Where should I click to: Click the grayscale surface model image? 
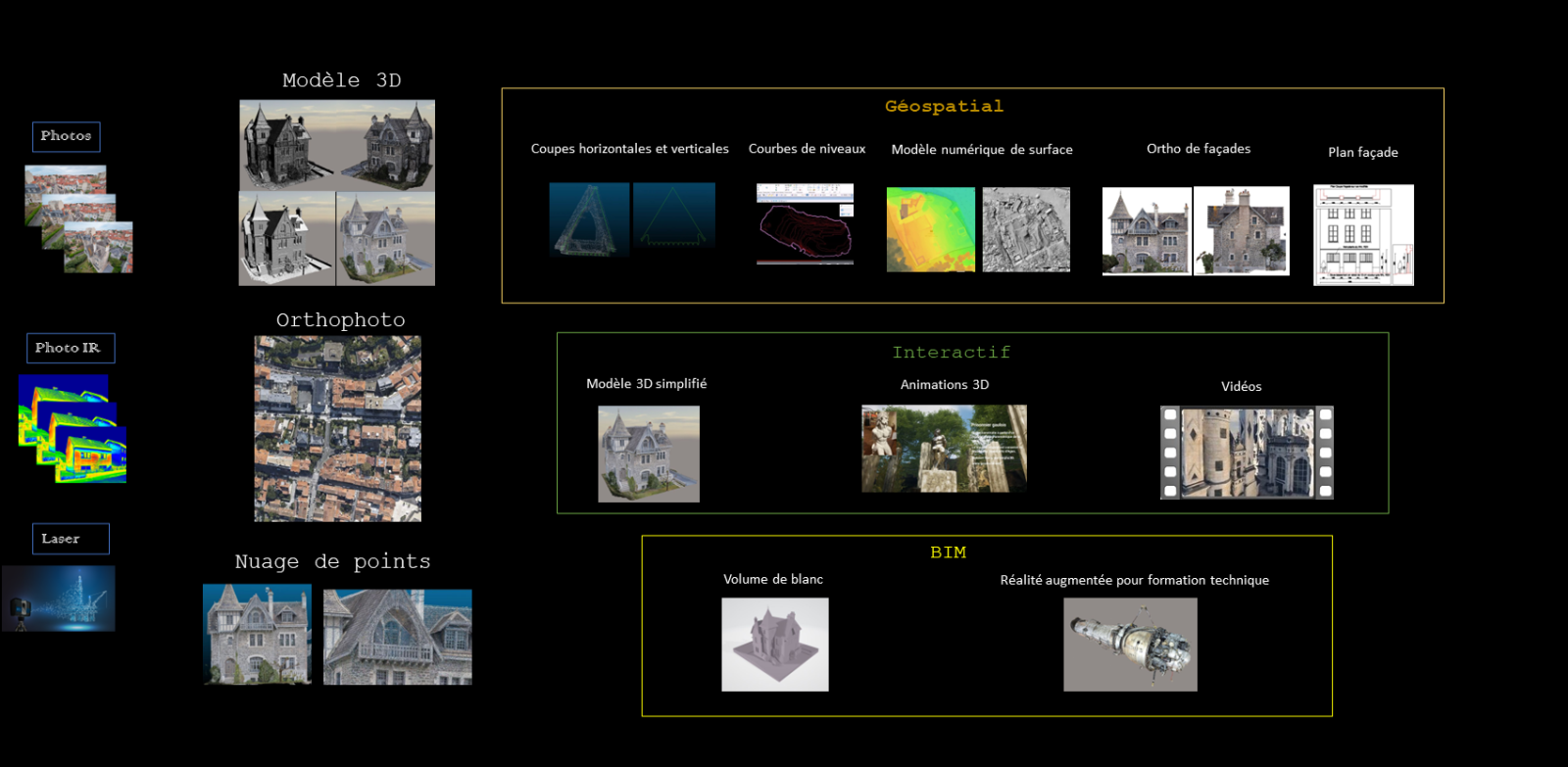pos(1026,229)
